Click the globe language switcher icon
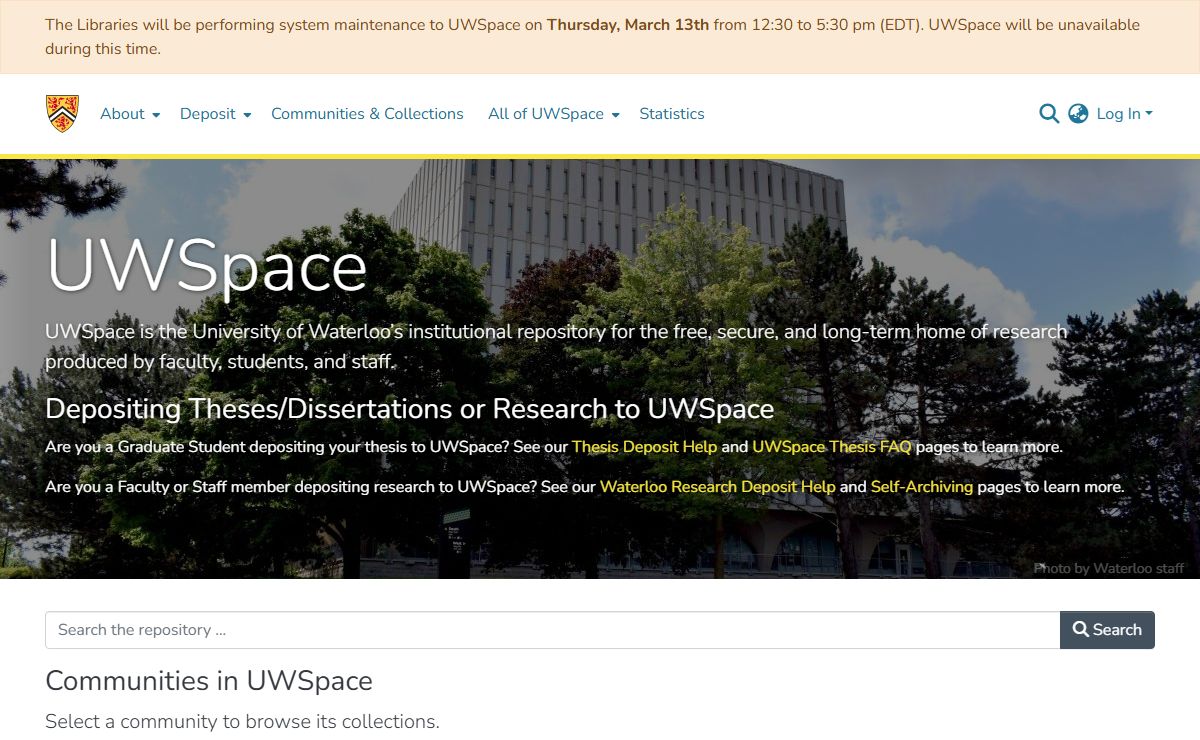 [1078, 114]
